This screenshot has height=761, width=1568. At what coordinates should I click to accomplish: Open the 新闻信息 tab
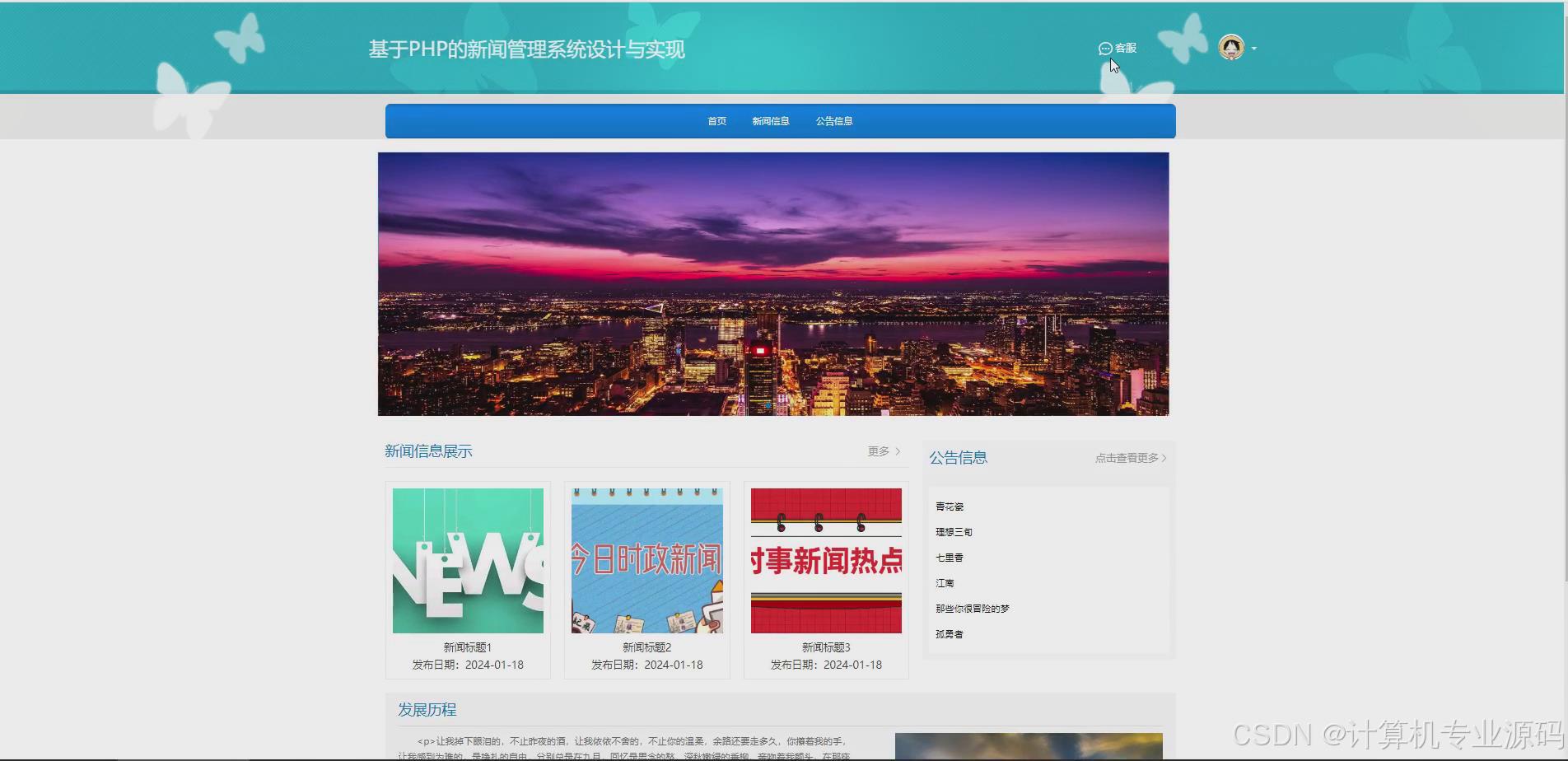point(769,120)
